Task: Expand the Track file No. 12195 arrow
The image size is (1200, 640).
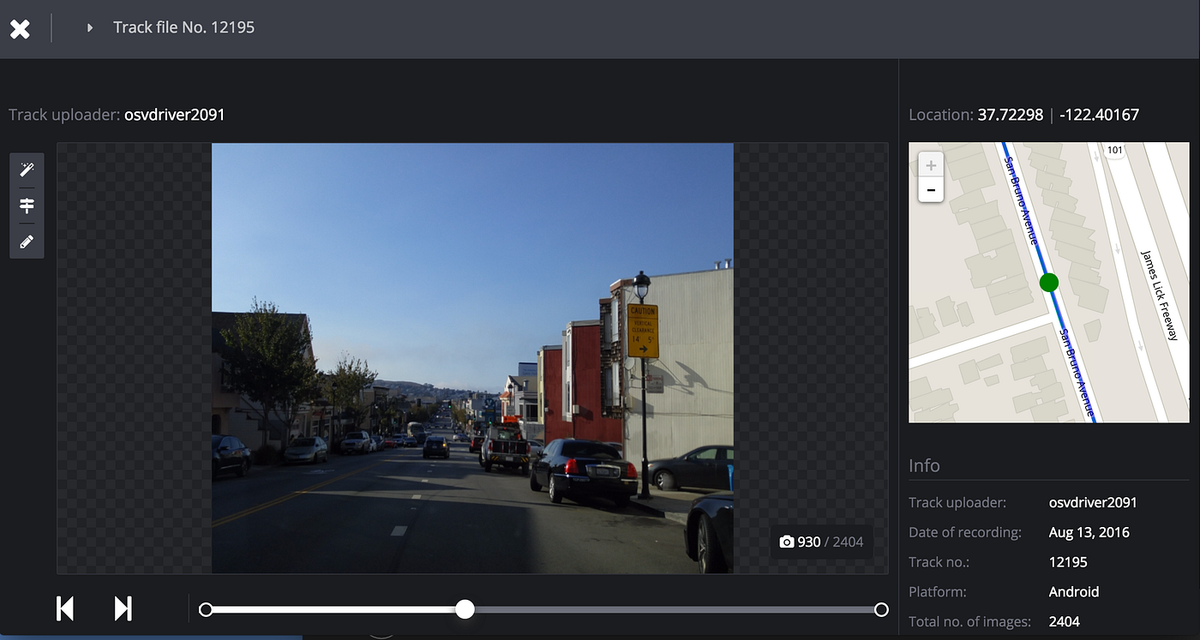Action: click(90, 28)
